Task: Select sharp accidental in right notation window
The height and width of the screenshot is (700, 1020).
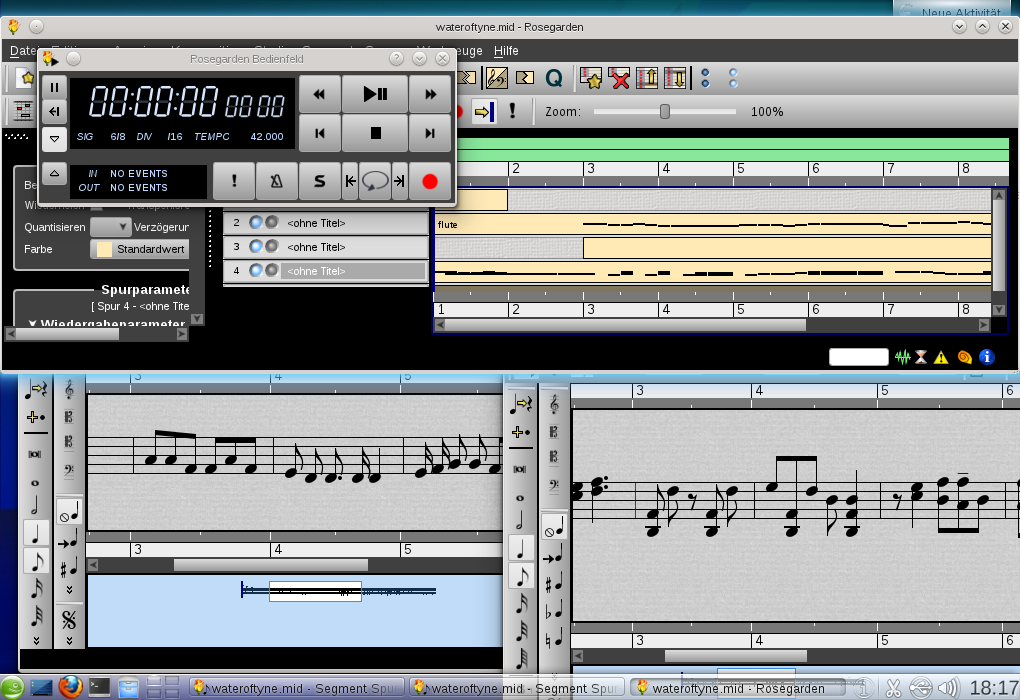Action: (x=554, y=585)
